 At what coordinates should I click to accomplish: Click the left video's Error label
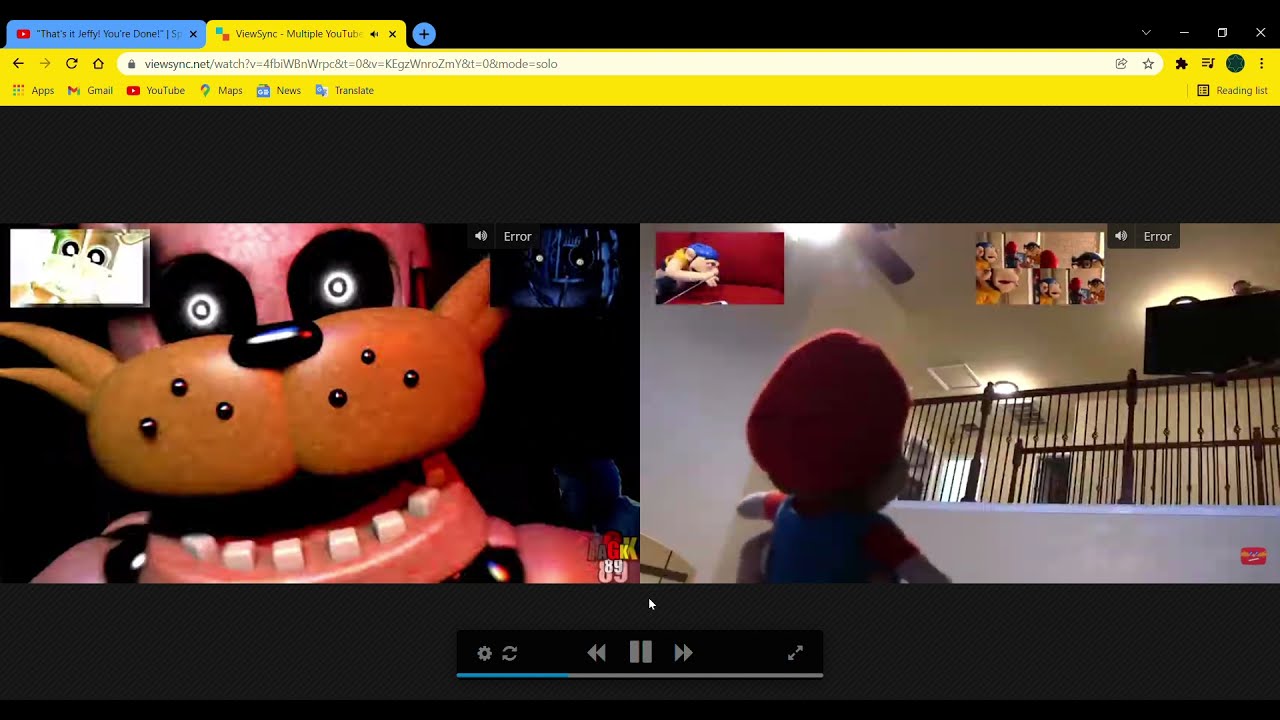517,237
